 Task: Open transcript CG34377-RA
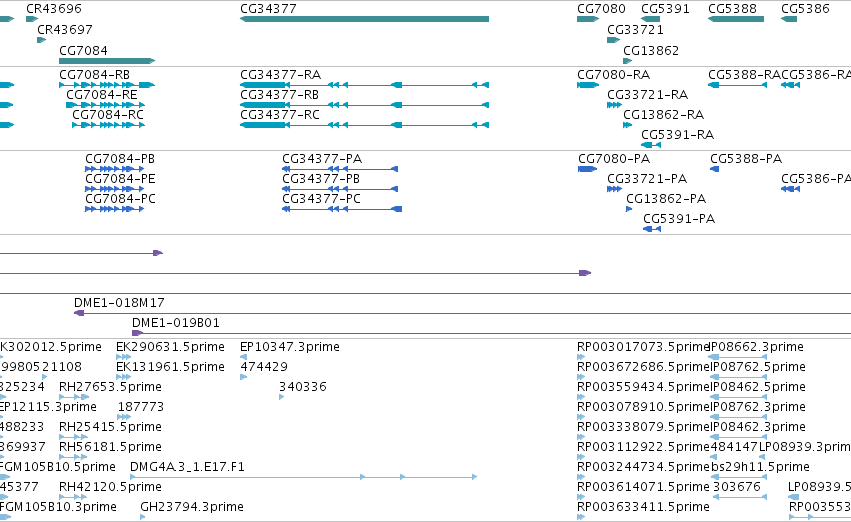point(281,74)
